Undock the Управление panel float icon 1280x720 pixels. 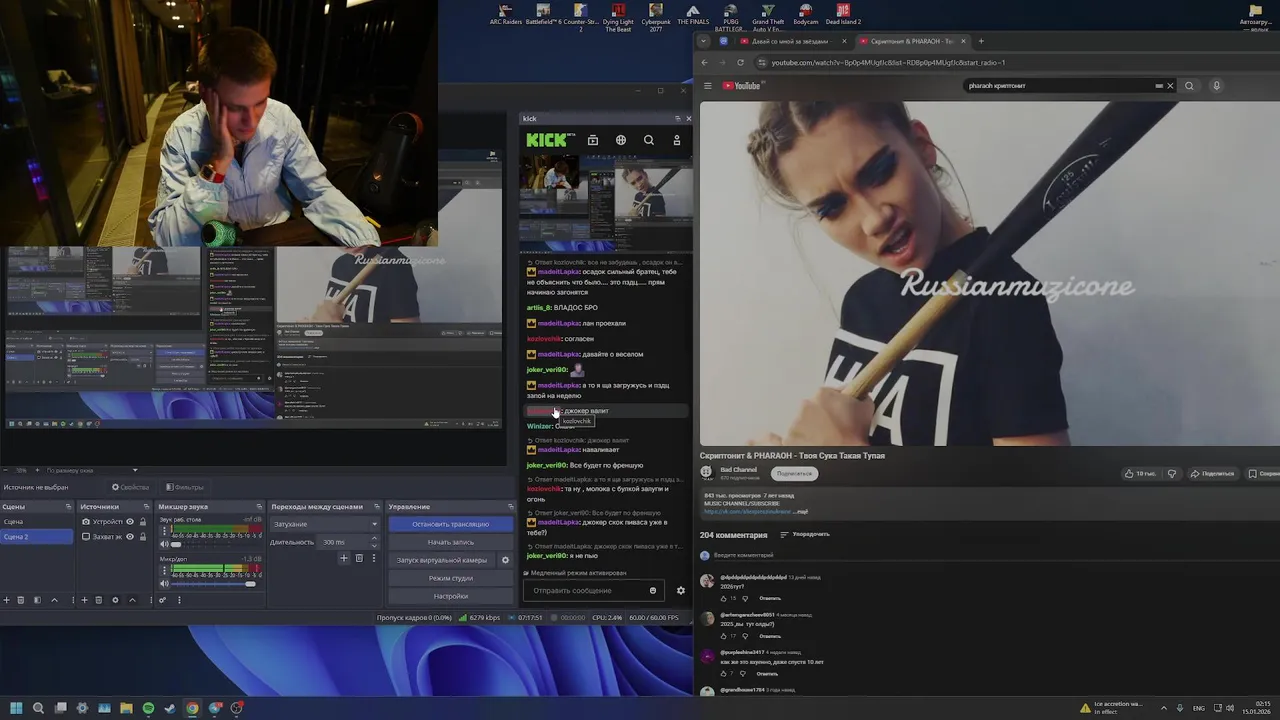tap(511, 507)
